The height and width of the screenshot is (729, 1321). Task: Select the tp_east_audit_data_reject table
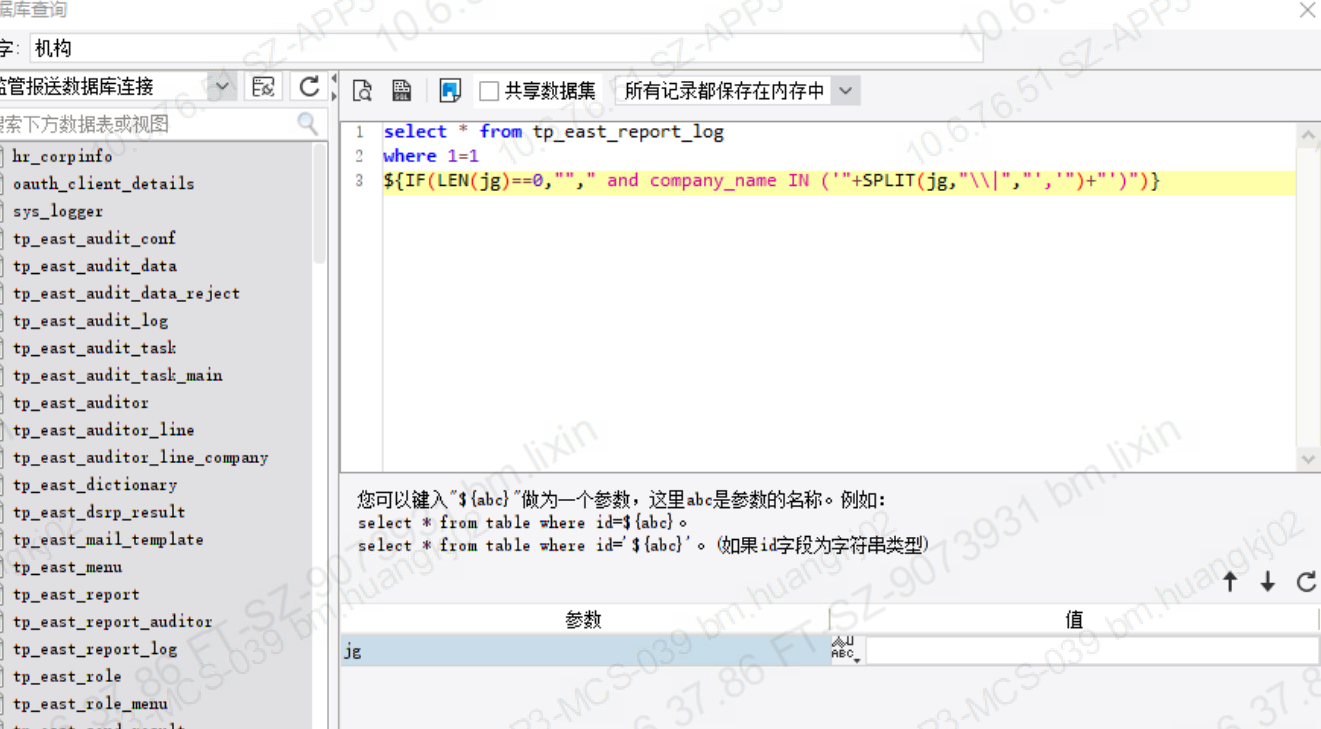pyautogui.click(x=126, y=293)
